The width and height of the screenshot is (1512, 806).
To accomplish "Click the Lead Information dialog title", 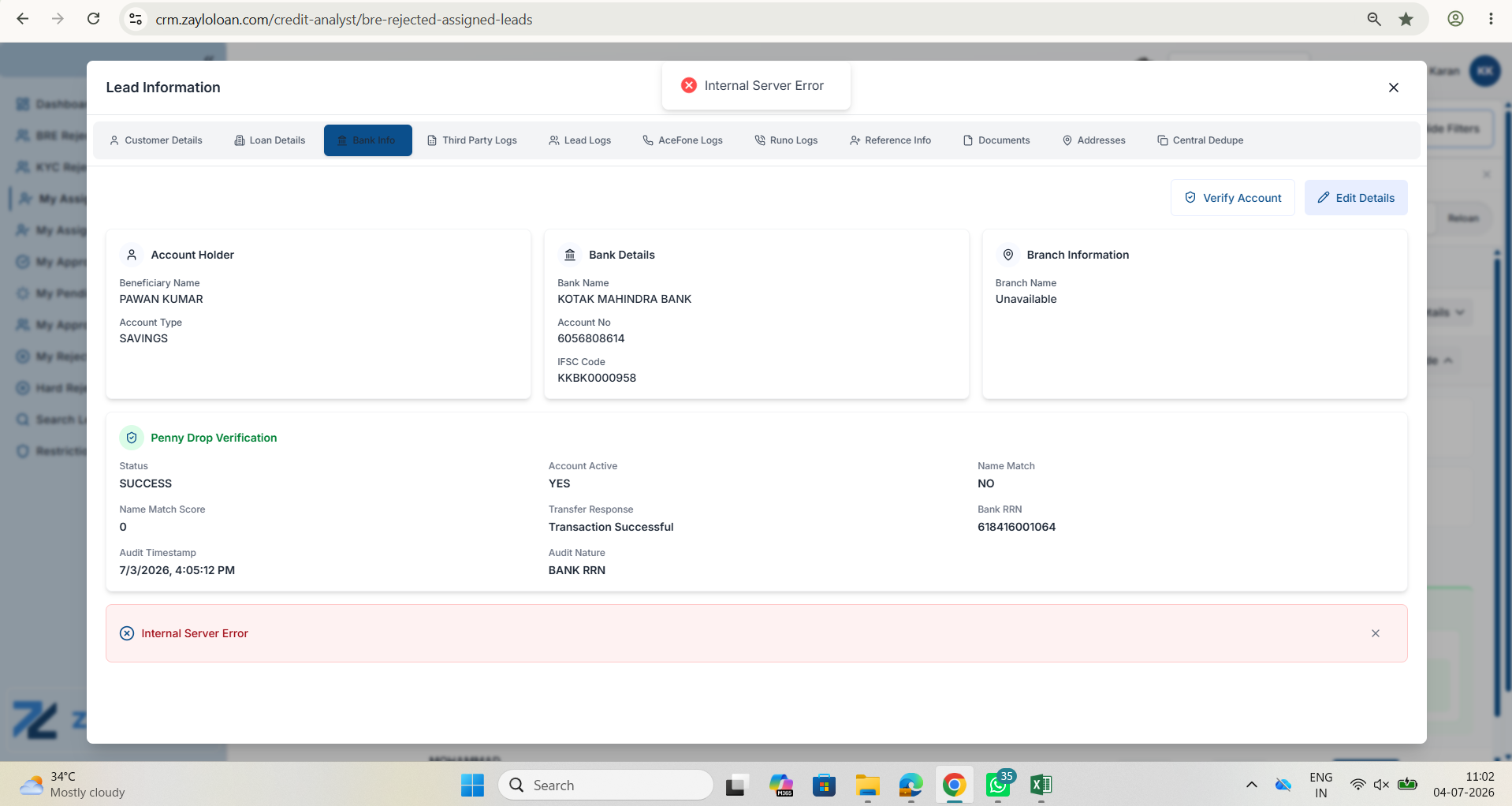I will [x=163, y=88].
